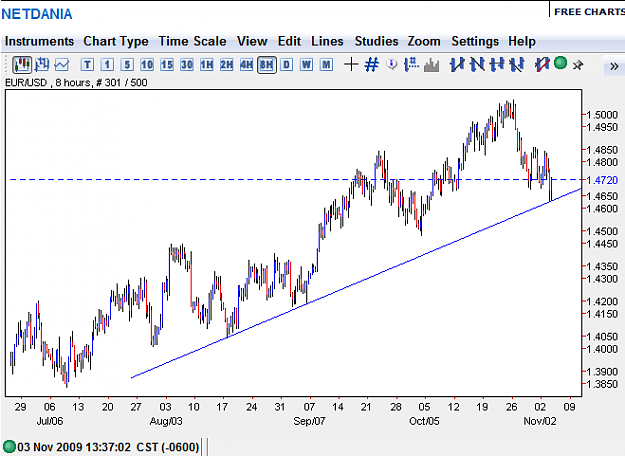Select the falling line tool before the red-line icon

pos(517,65)
